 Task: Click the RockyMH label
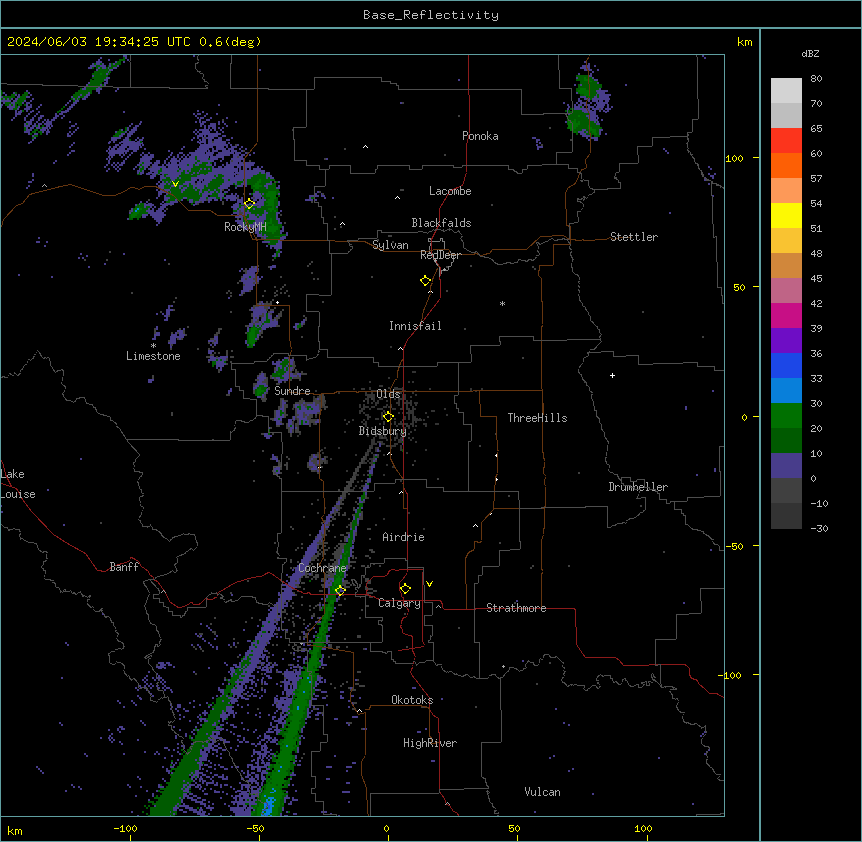[245, 227]
